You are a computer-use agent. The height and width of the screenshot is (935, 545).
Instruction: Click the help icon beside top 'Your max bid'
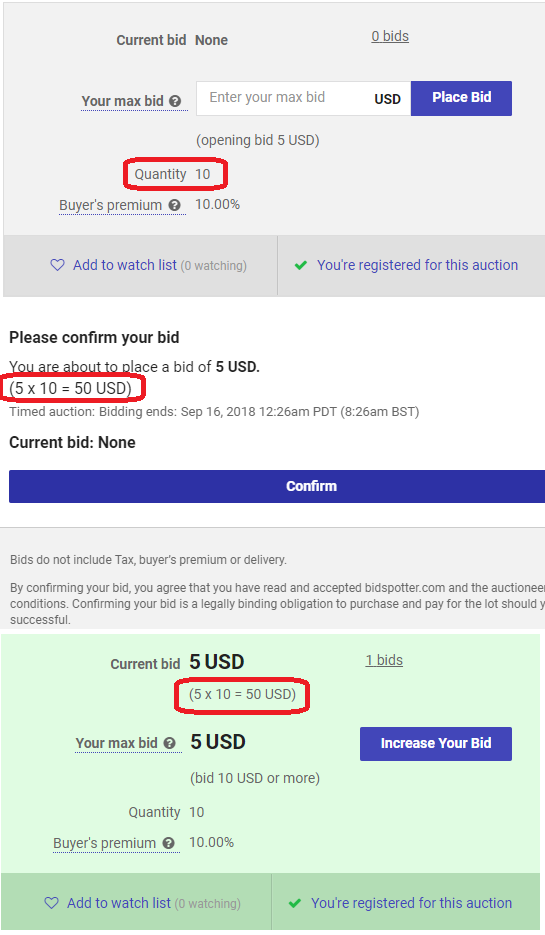[175, 101]
